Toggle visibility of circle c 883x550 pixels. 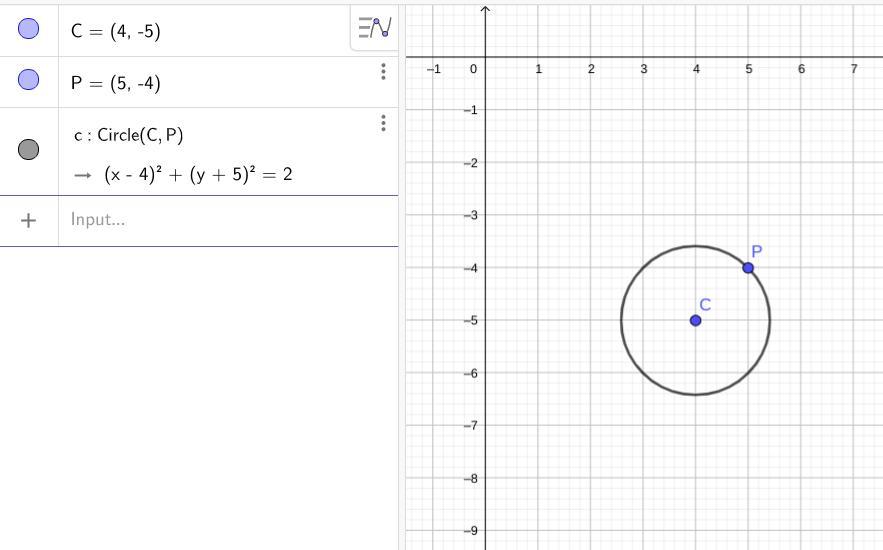(28, 149)
